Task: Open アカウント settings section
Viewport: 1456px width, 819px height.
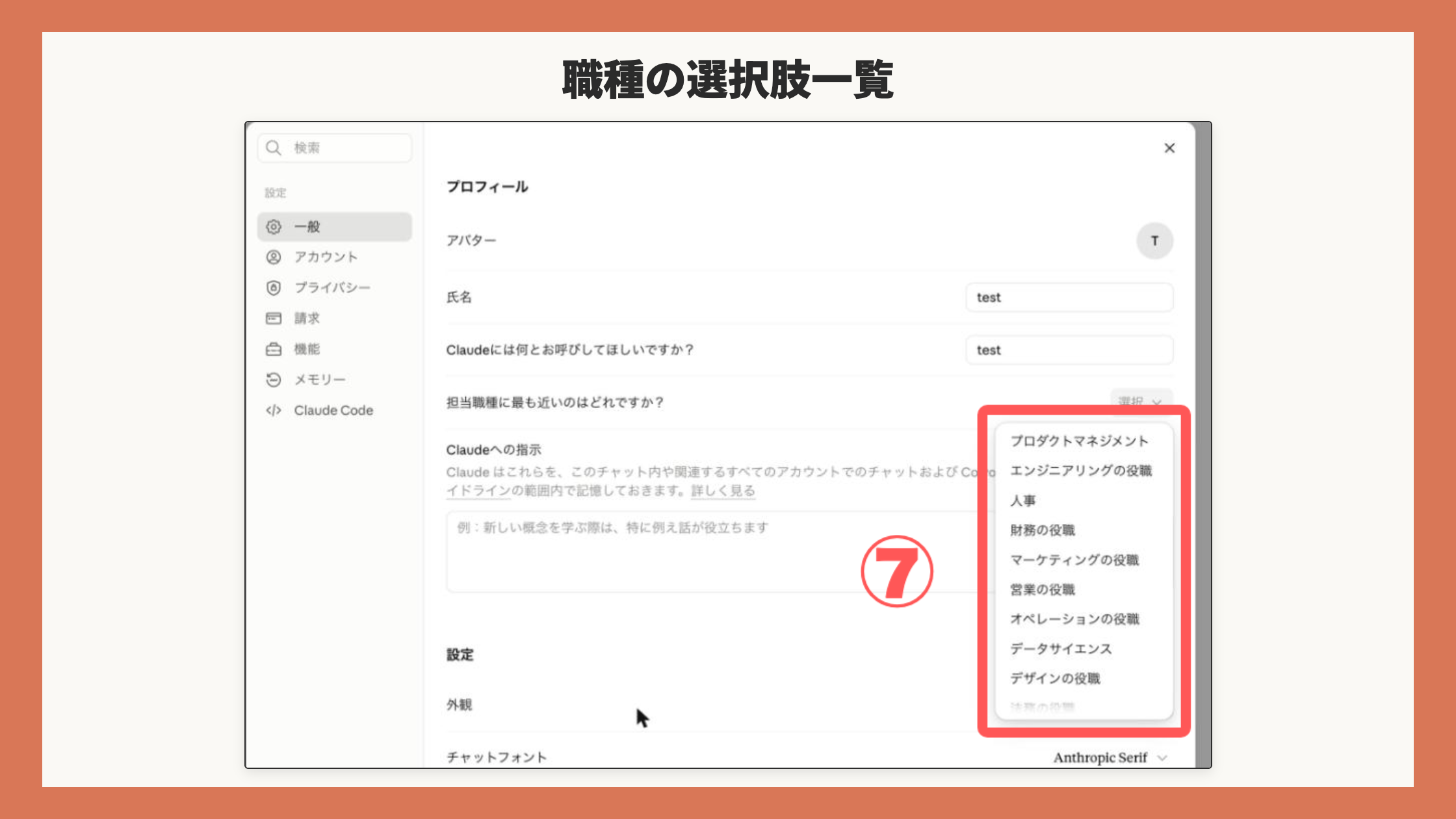Action: pyautogui.click(x=335, y=257)
